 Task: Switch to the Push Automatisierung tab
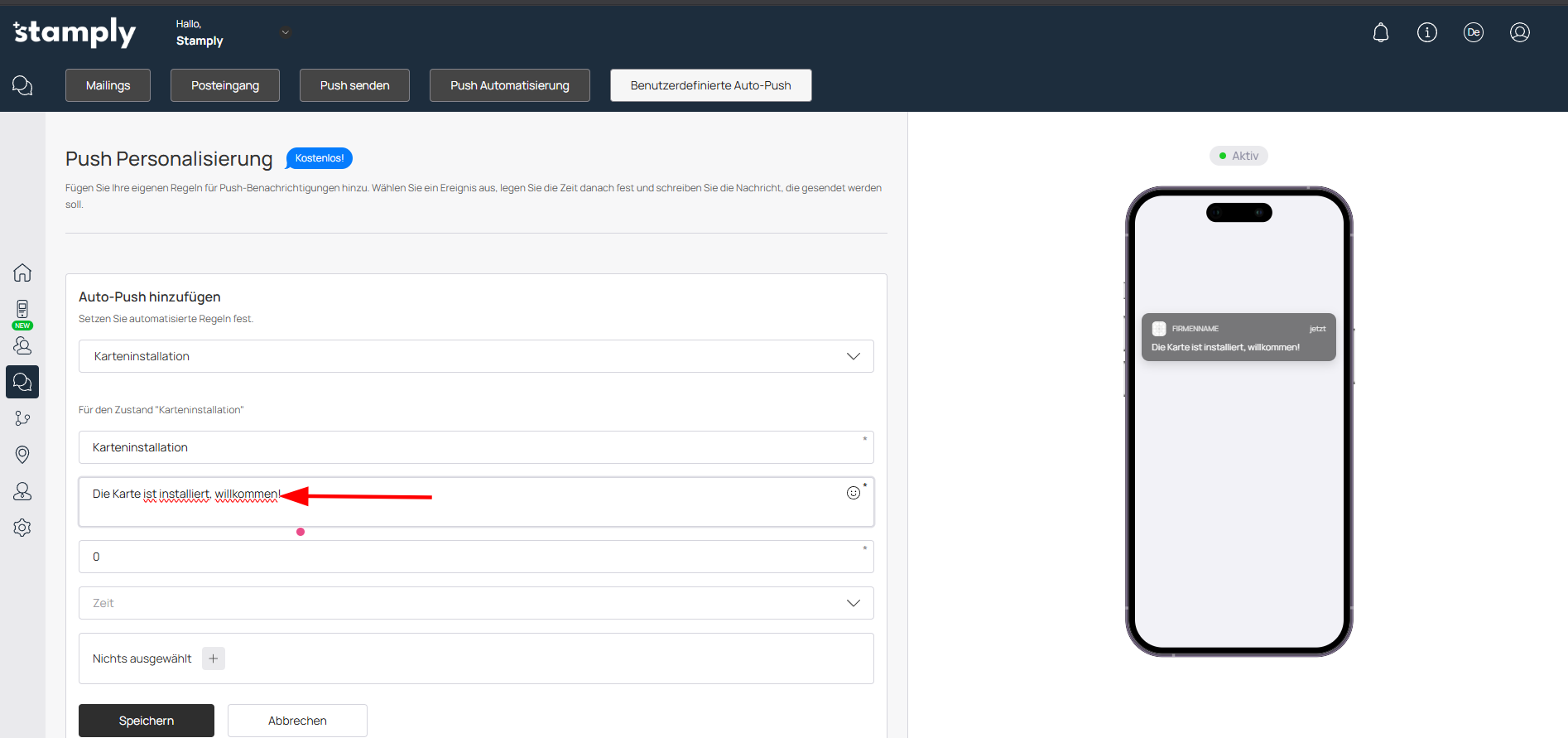[x=509, y=85]
